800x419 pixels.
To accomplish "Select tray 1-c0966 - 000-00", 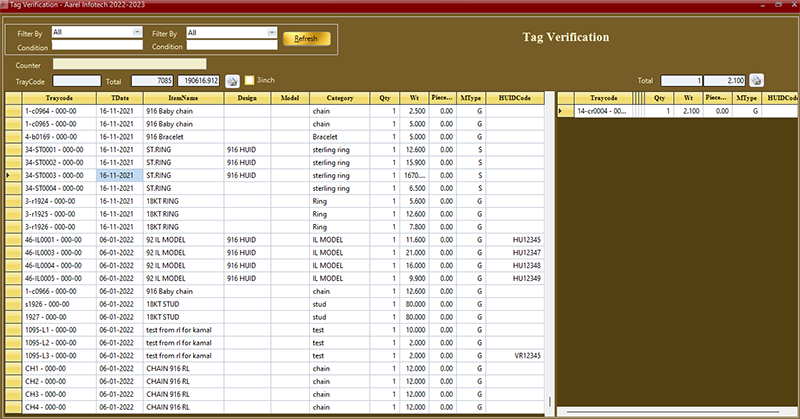I will point(59,291).
